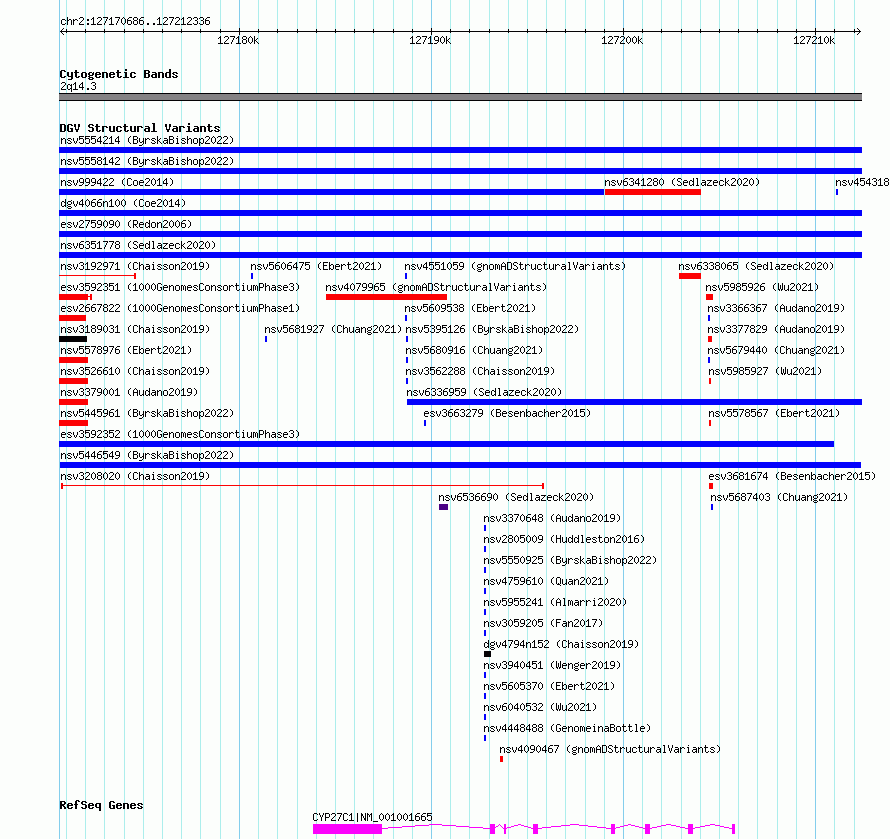Click the large magenta CYP27C1 exon block

point(347,829)
